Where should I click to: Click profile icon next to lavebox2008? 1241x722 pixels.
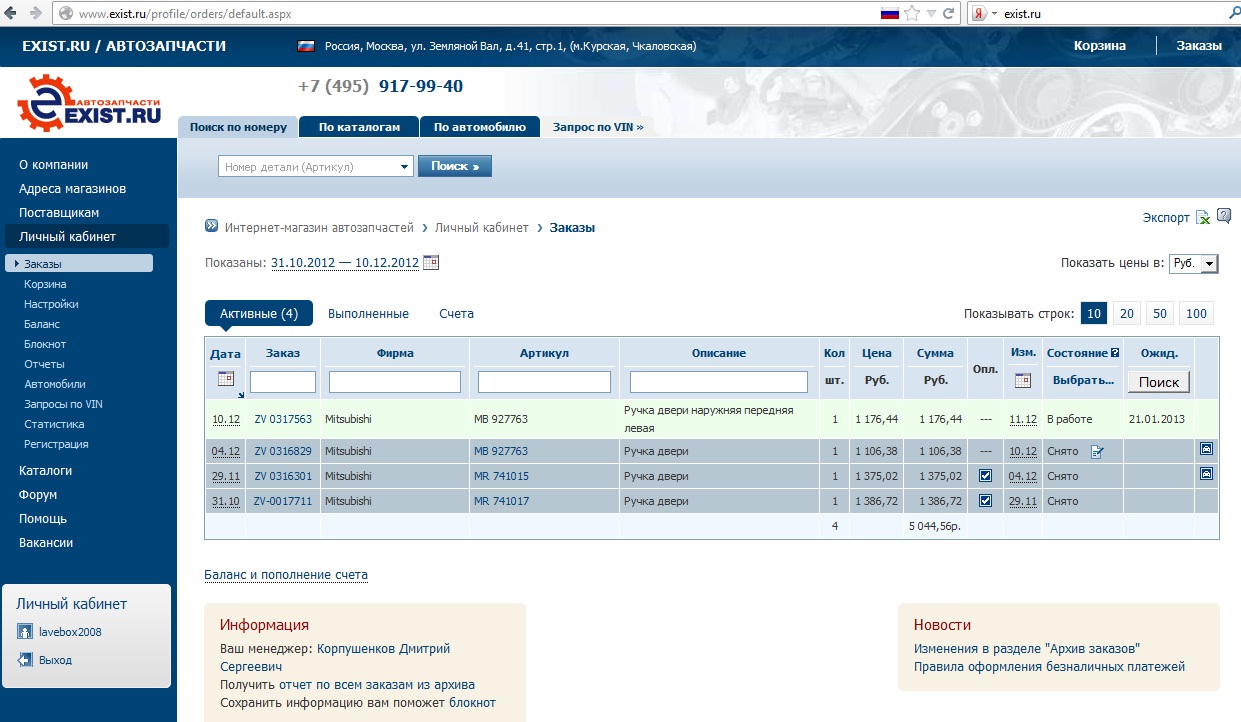26,632
